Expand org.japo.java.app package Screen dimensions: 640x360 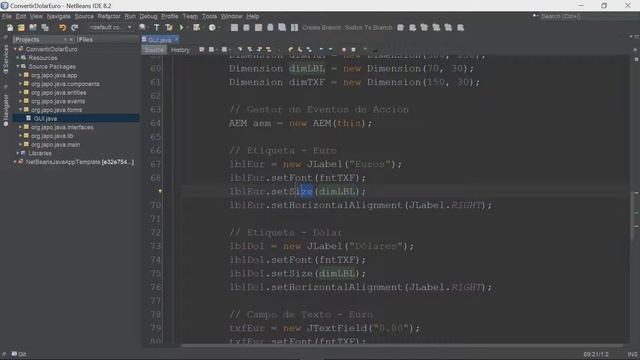[x=20, y=75]
